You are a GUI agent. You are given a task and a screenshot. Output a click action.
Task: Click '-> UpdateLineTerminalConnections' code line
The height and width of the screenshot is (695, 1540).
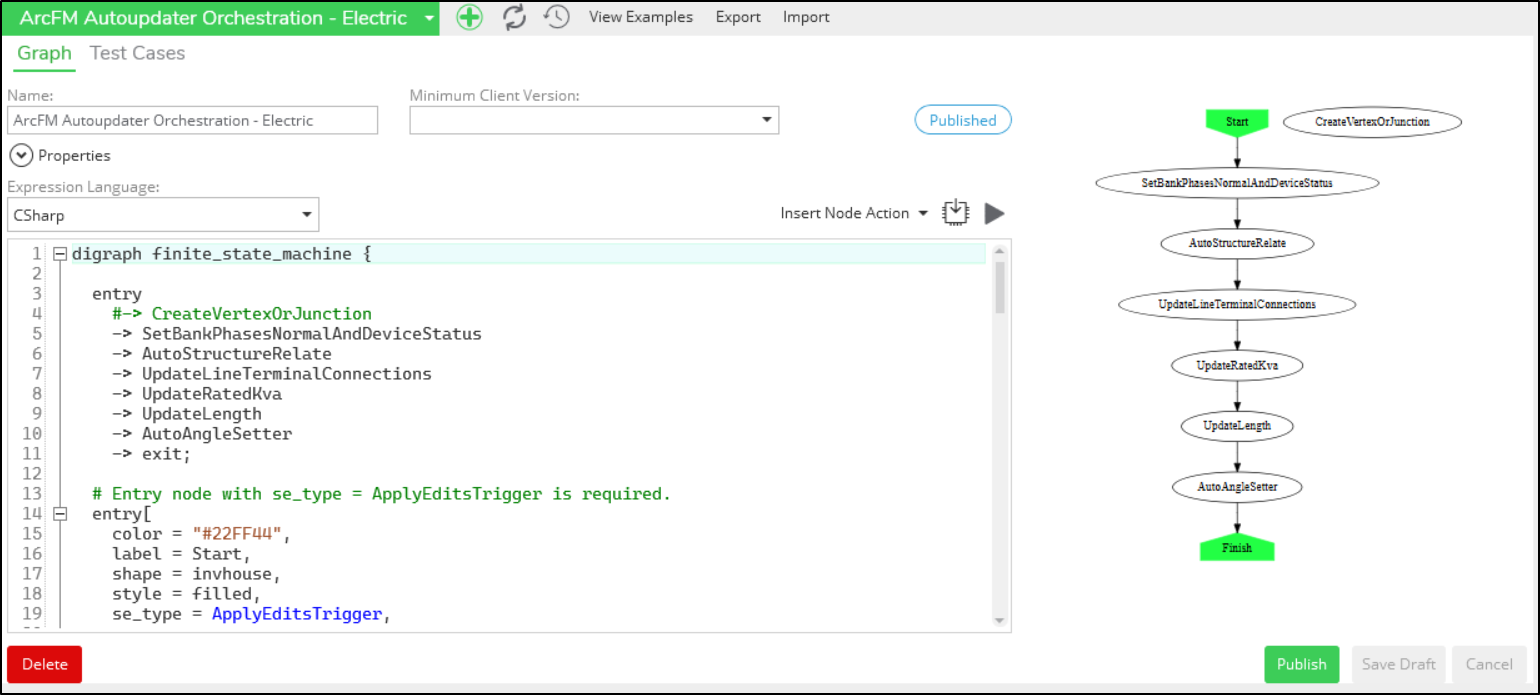pos(272,374)
